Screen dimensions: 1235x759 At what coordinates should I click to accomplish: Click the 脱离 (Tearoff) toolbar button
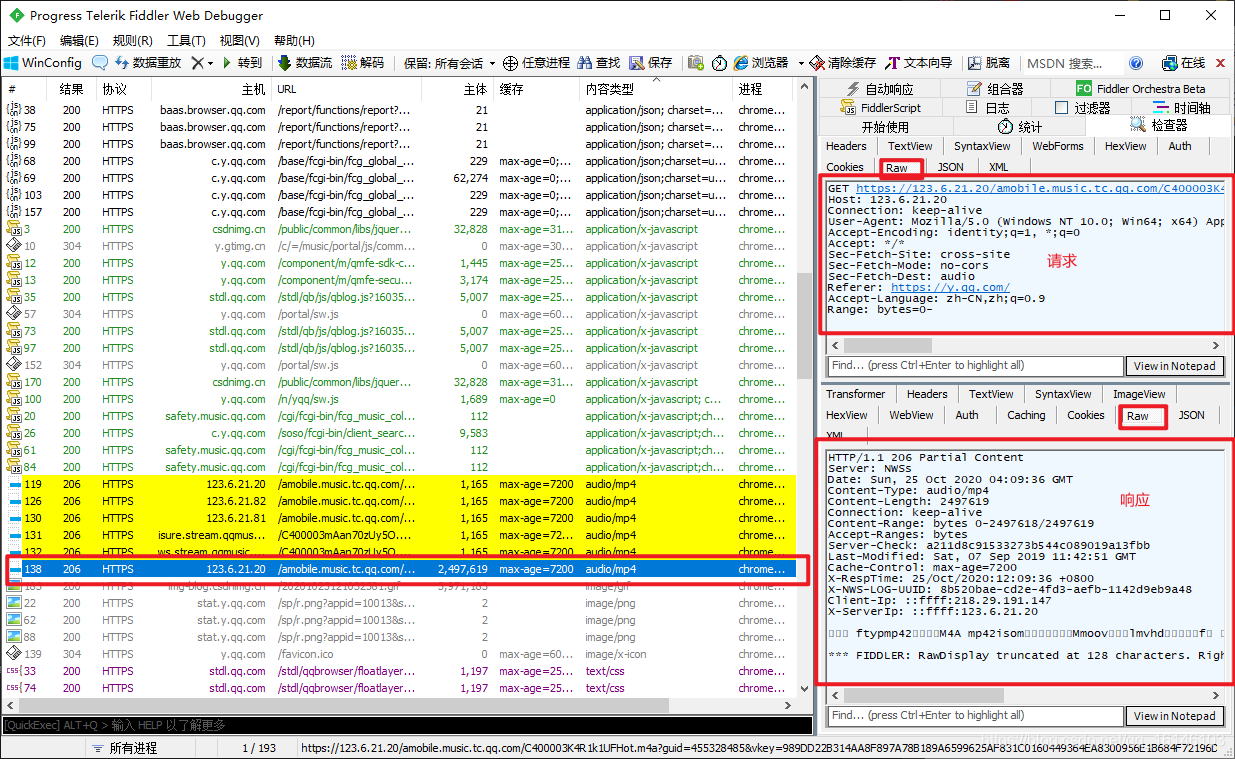coord(988,62)
